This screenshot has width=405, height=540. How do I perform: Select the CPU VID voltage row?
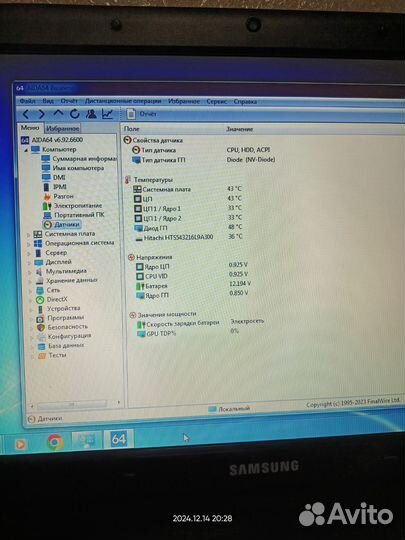192,276
